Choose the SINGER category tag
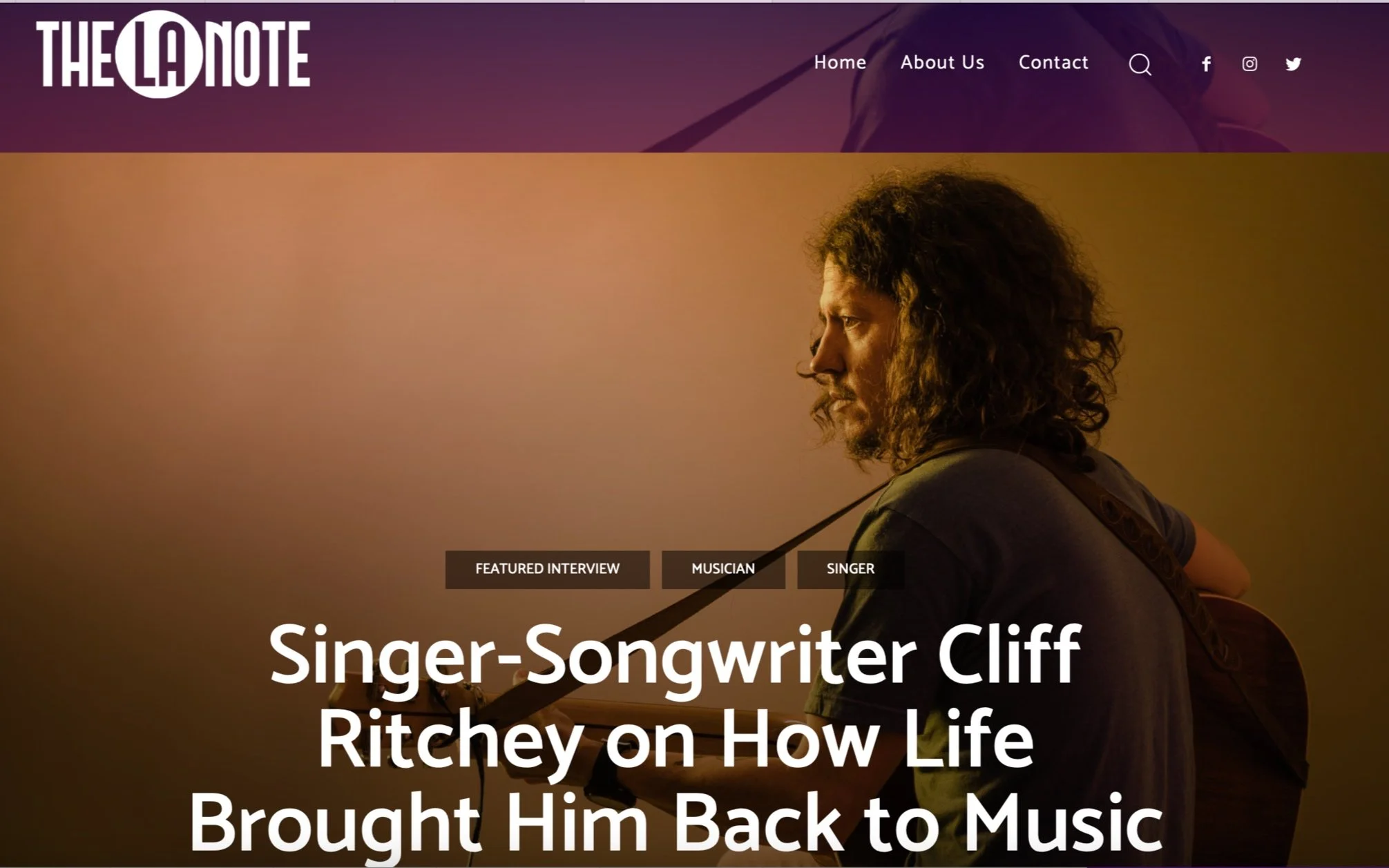The height and width of the screenshot is (868, 1389). pos(850,569)
